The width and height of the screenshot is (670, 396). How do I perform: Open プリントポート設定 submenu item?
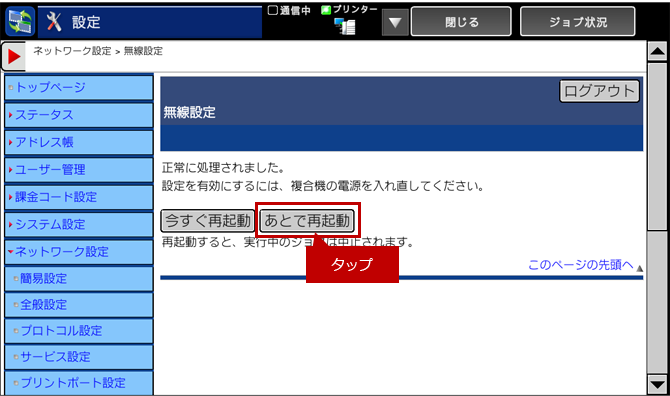click(79, 383)
